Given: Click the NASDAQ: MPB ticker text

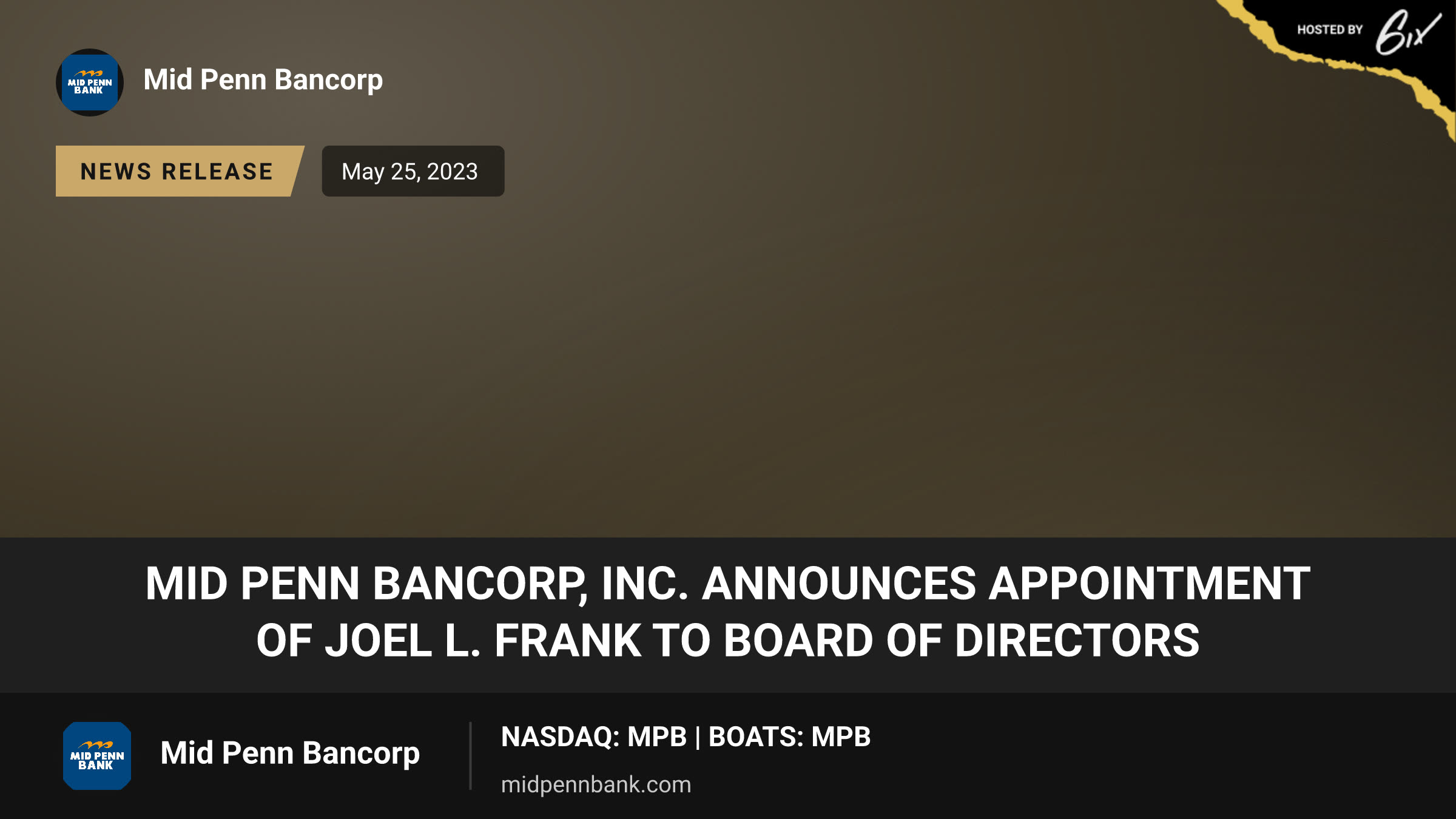Looking at the screenshot, I should (x=594, y=737).
